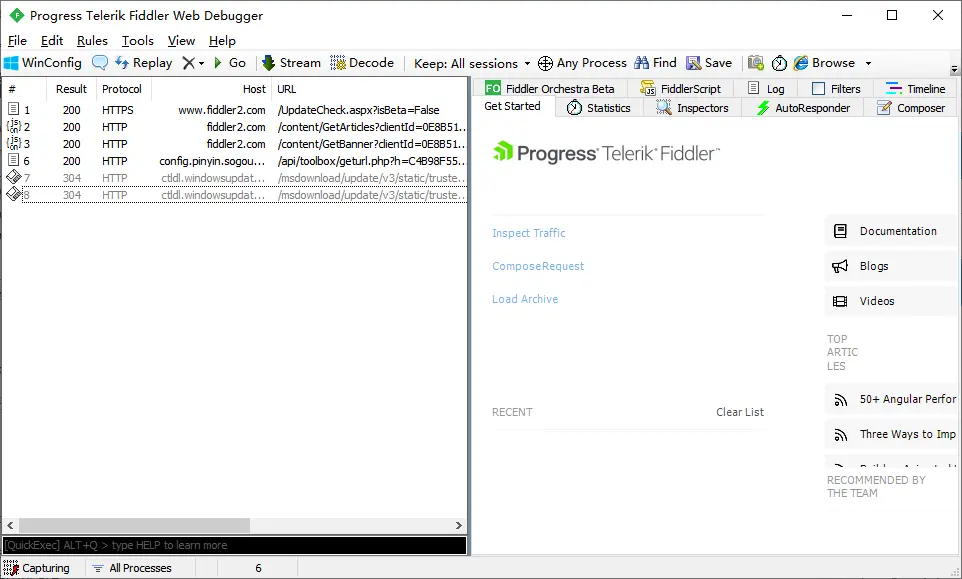Sort sessions by URL column header

coord(369,89)
